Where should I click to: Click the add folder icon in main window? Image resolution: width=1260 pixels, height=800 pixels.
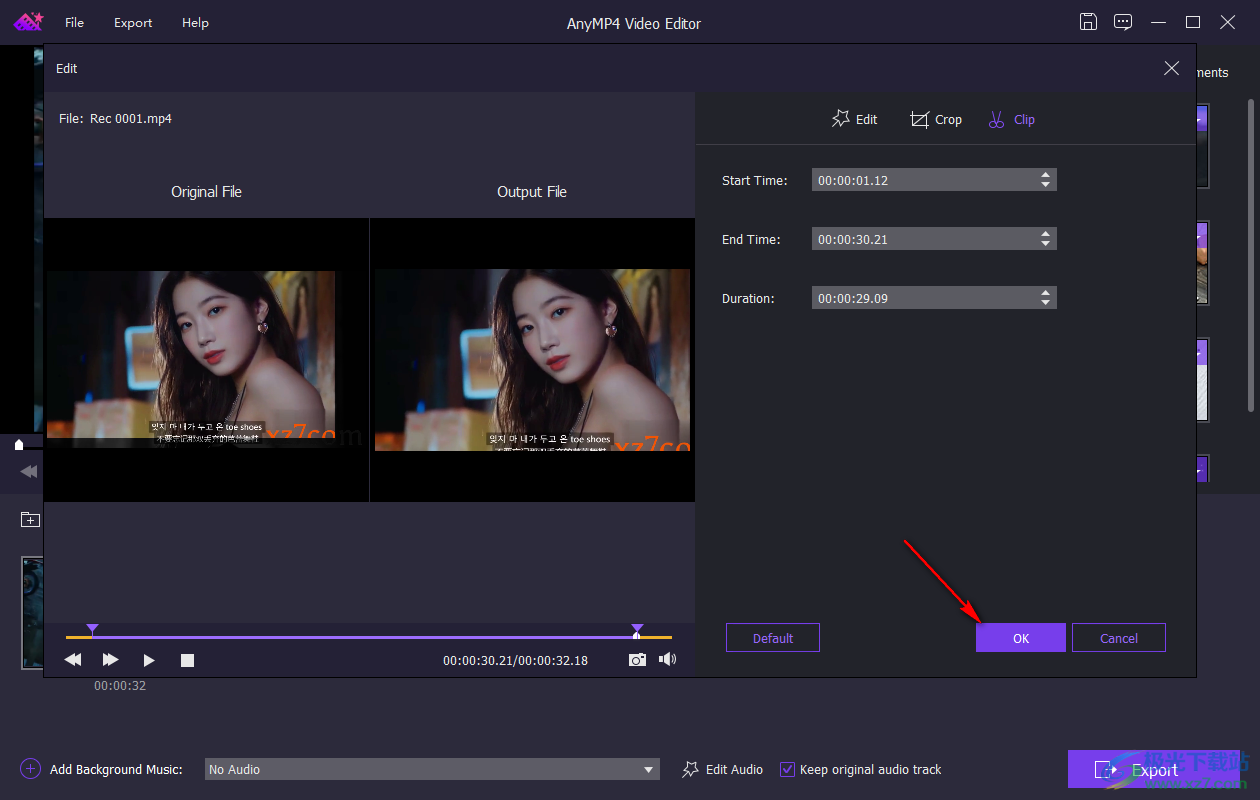tap(30, 520)
